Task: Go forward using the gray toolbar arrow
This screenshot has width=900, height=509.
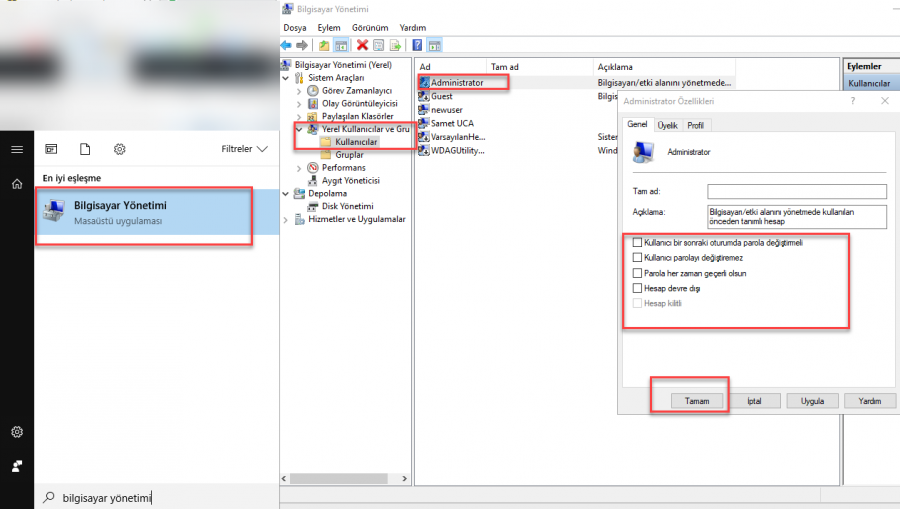Action: click(x=302, y=45)
